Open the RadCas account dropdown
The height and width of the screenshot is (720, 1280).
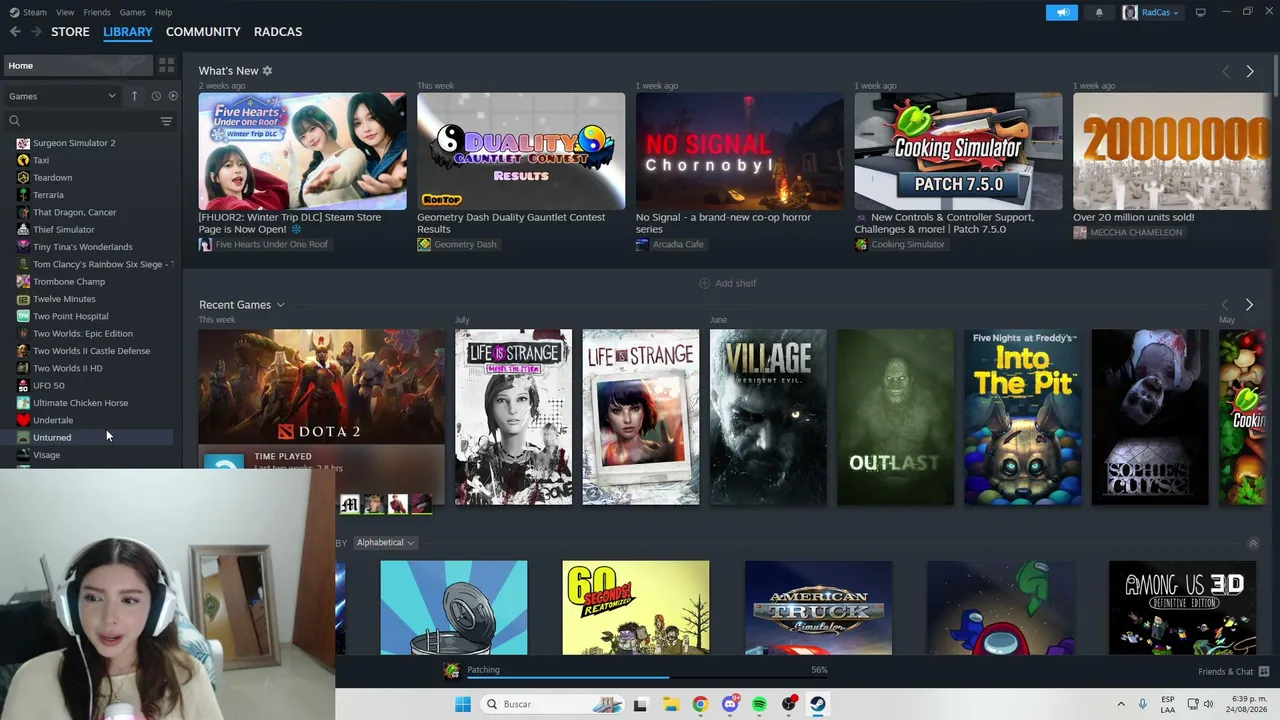coord(1150,12)
